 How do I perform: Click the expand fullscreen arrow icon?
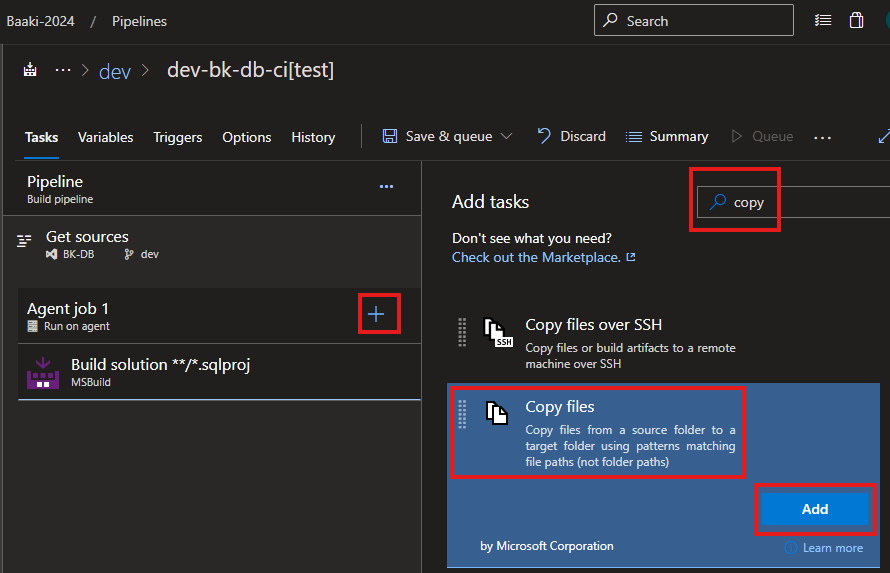pyautogui.click(x=883, y=136)
